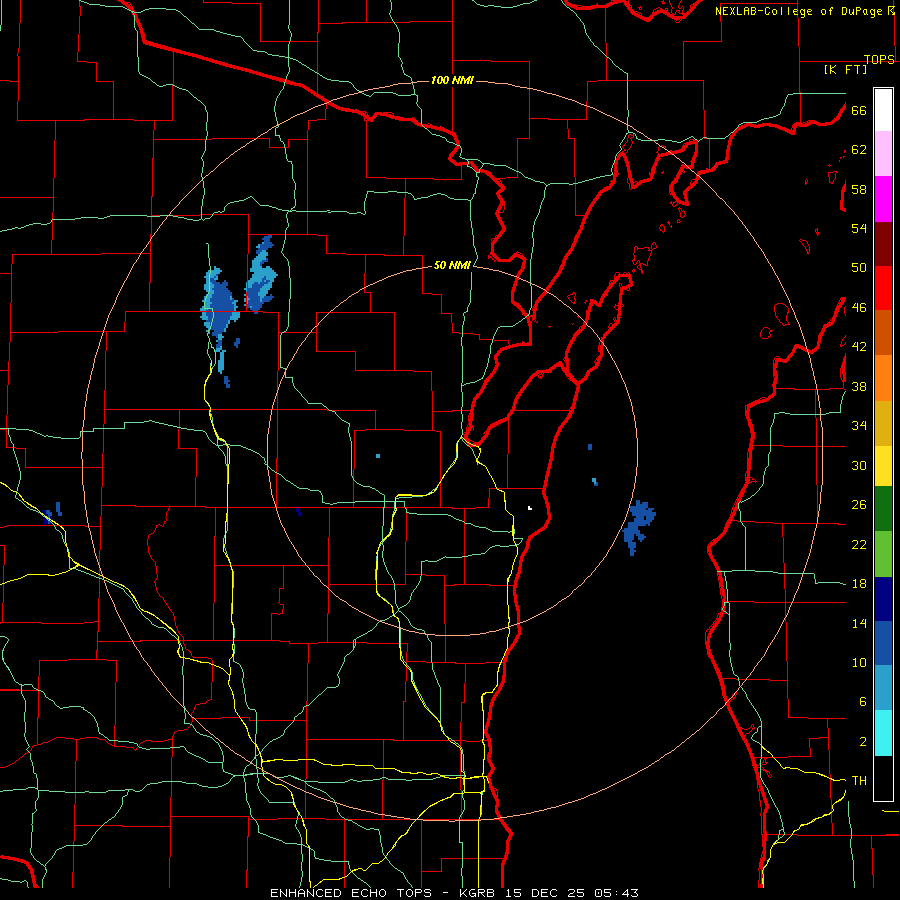Click the cyan legend swatch
900x900 pixels.
tap(883, 733)
